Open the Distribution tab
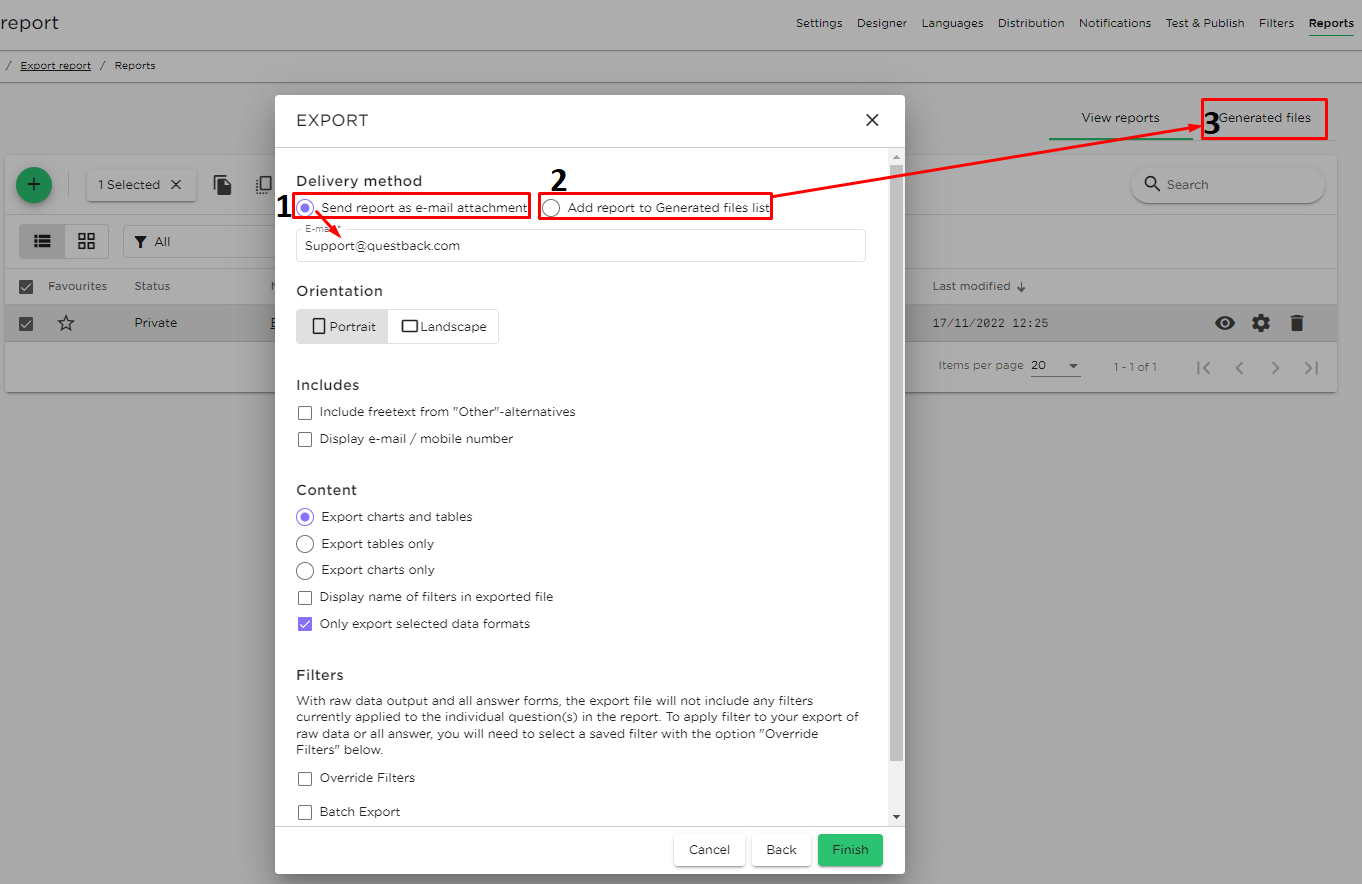1362x884 pixels. (1031, 23)
